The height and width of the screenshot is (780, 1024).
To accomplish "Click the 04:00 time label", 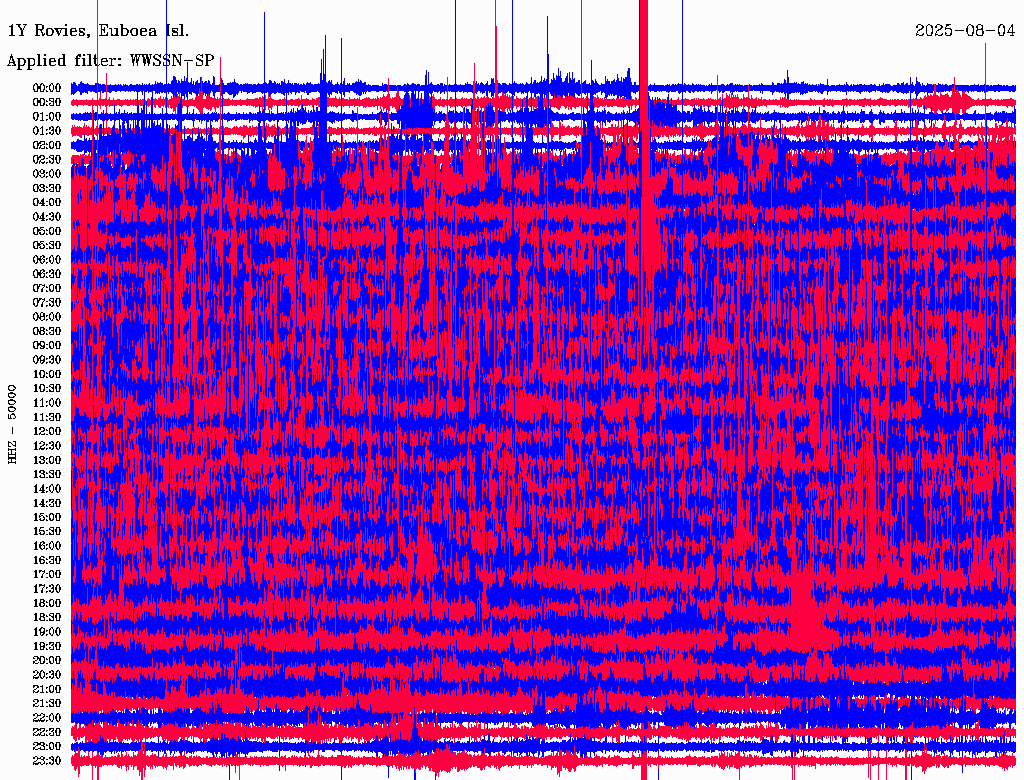I will 47,203.
